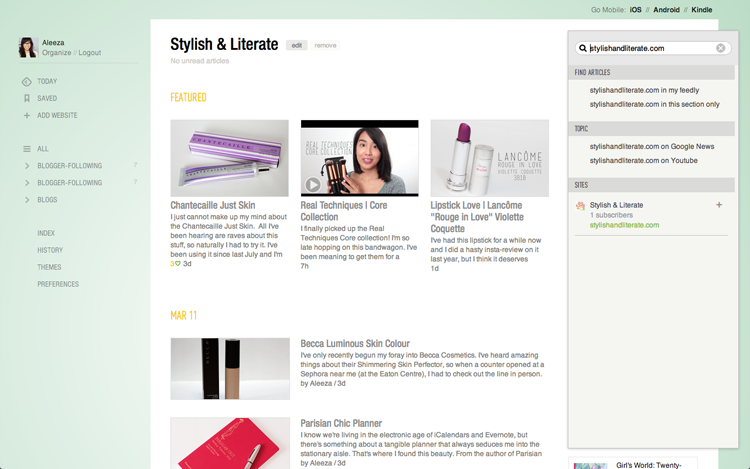Open the HISTORY page
This screenshot has height=469, width=750.
pyautogui.click(x=50, y=251)
